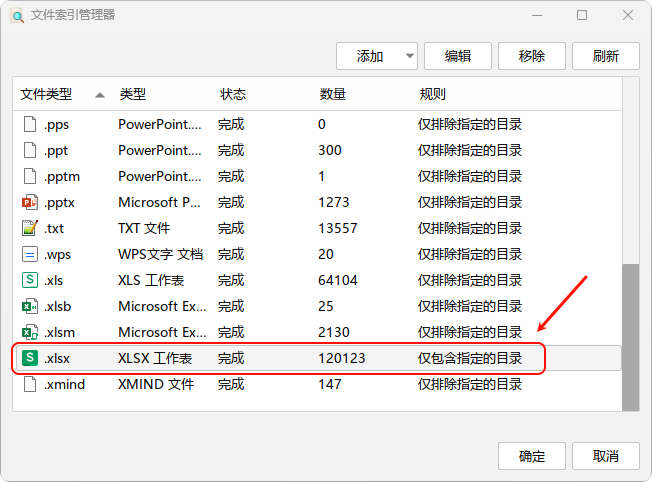The image size is (652, 482).
Task: Refresh the index with 刷新 button
Action: pyautogui.click(x=605, y=57)
